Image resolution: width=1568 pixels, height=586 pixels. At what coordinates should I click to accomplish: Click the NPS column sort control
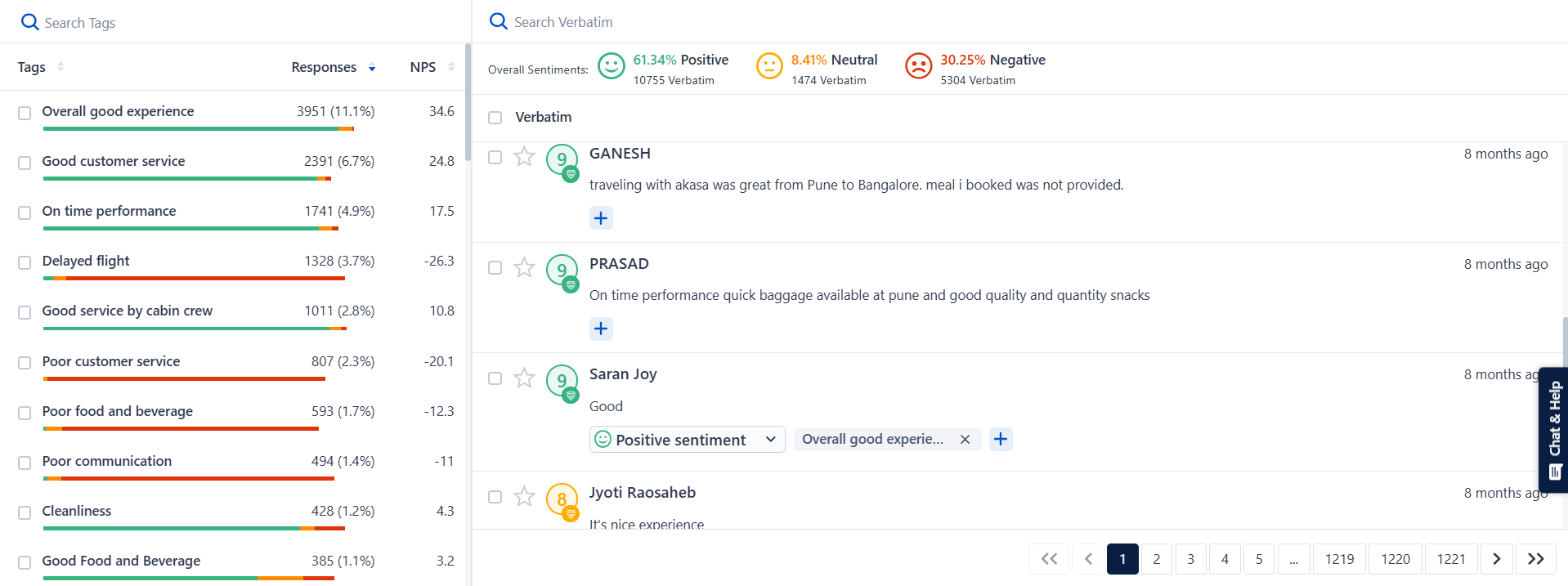coord(453,68)
